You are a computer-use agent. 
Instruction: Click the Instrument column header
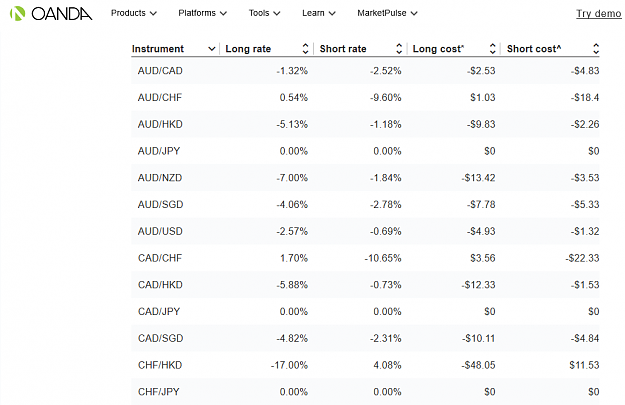pyautogui.click(x=158, y=49)
